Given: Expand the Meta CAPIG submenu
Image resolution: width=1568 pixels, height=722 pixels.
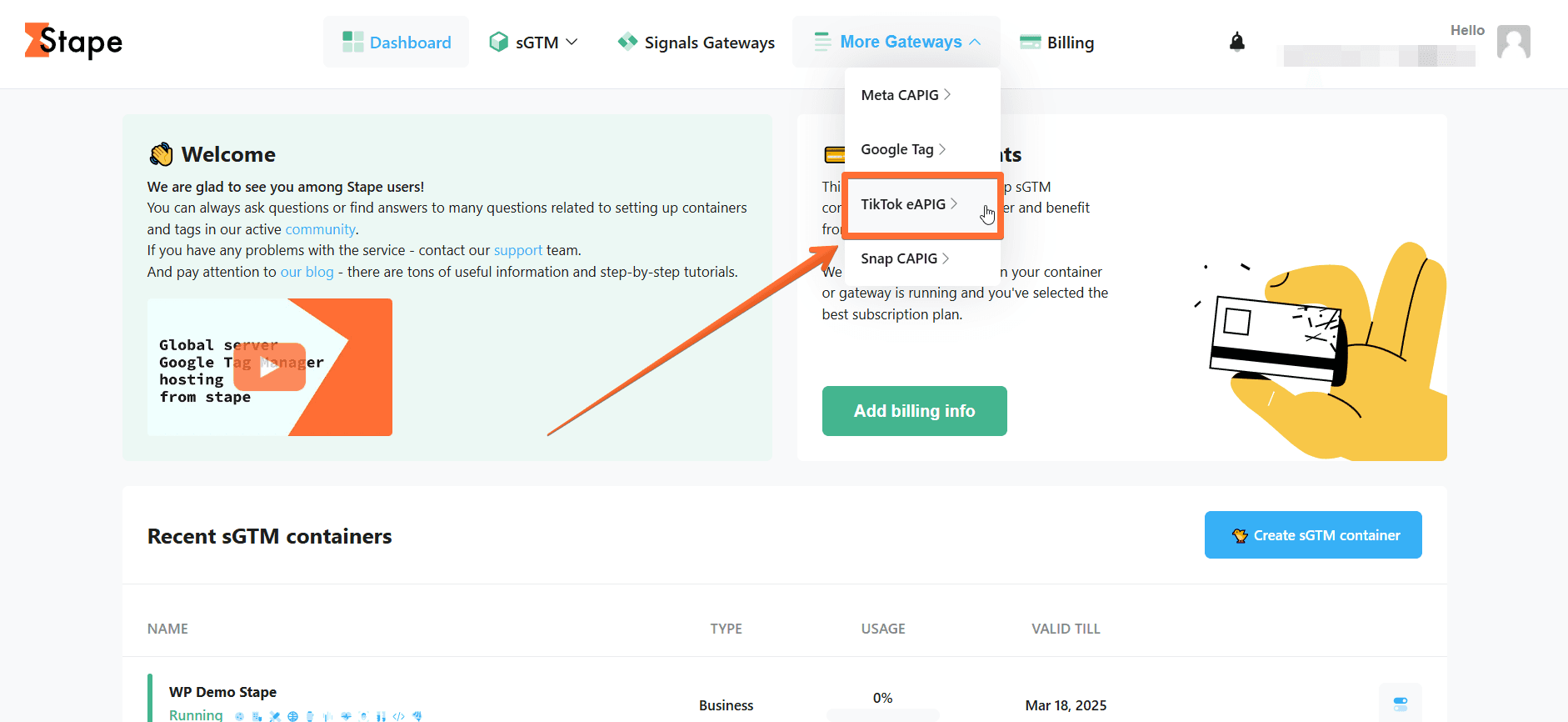Looking at the screenshot, I should coord(906,95).
